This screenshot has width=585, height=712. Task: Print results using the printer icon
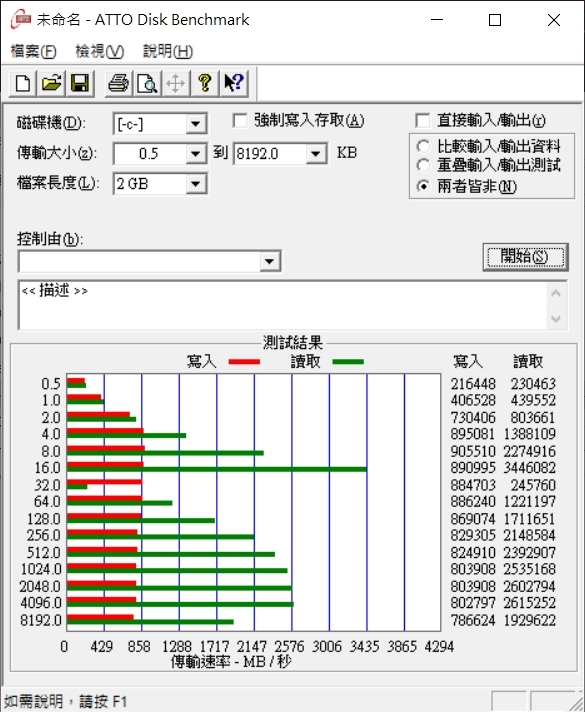point(119,84)
